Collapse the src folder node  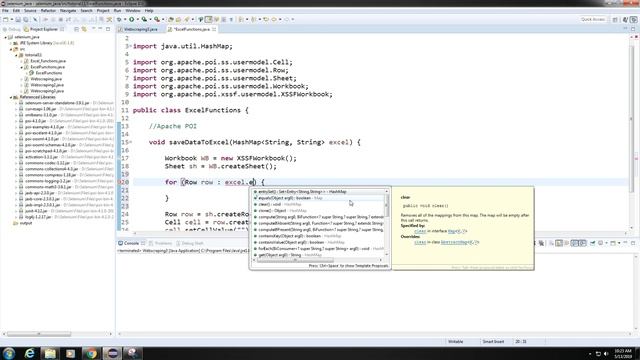[11, 49]
